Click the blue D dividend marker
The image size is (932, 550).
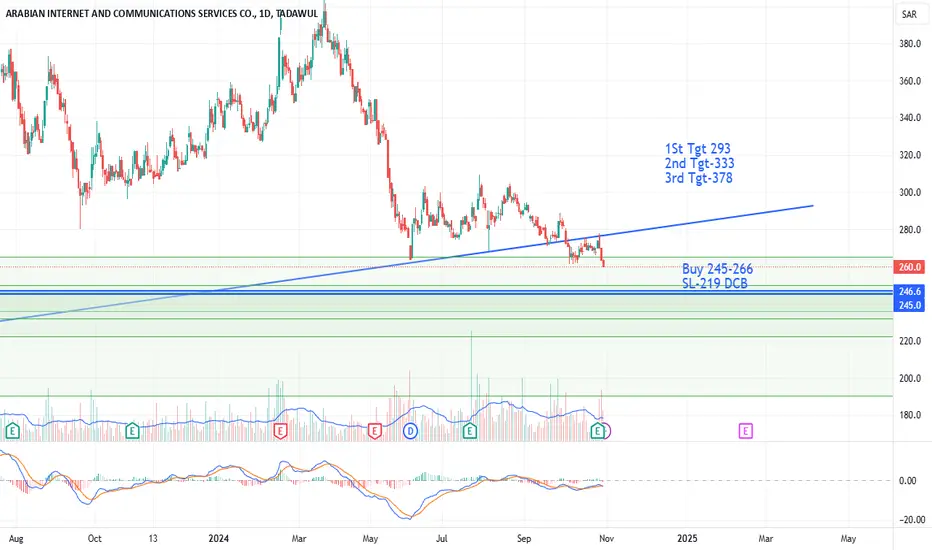[410, 431]
